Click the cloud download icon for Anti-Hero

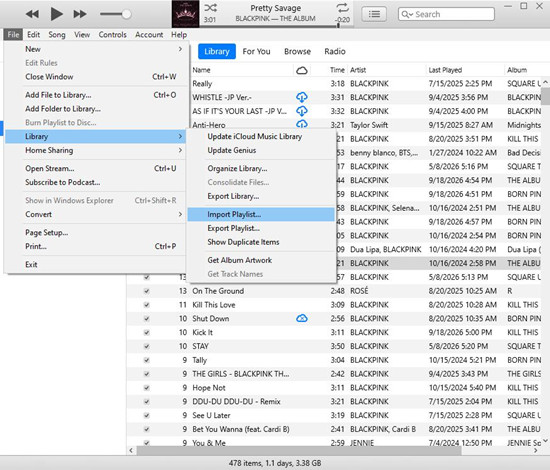(x=302, y=124)
